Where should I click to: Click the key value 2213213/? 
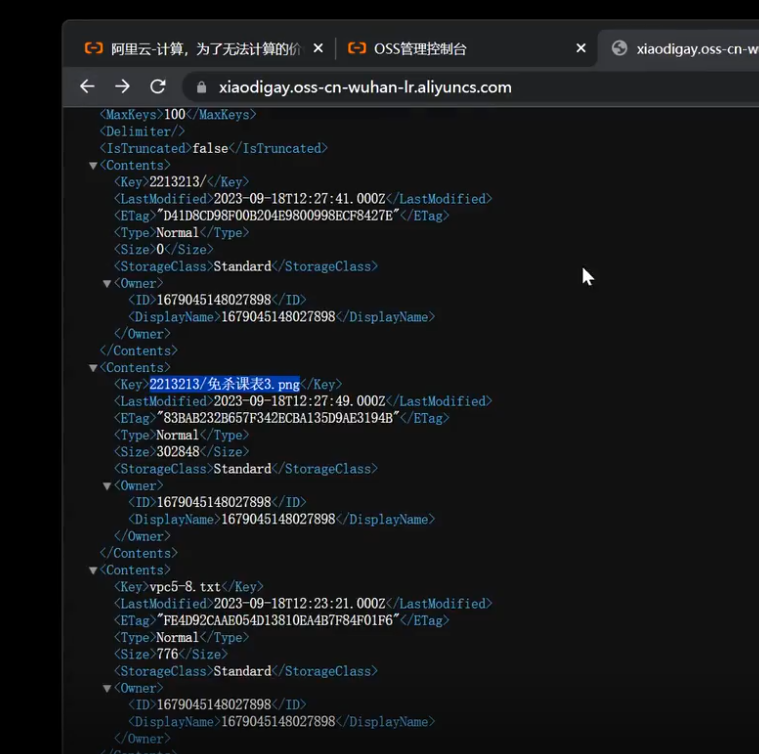coord(178,182)
